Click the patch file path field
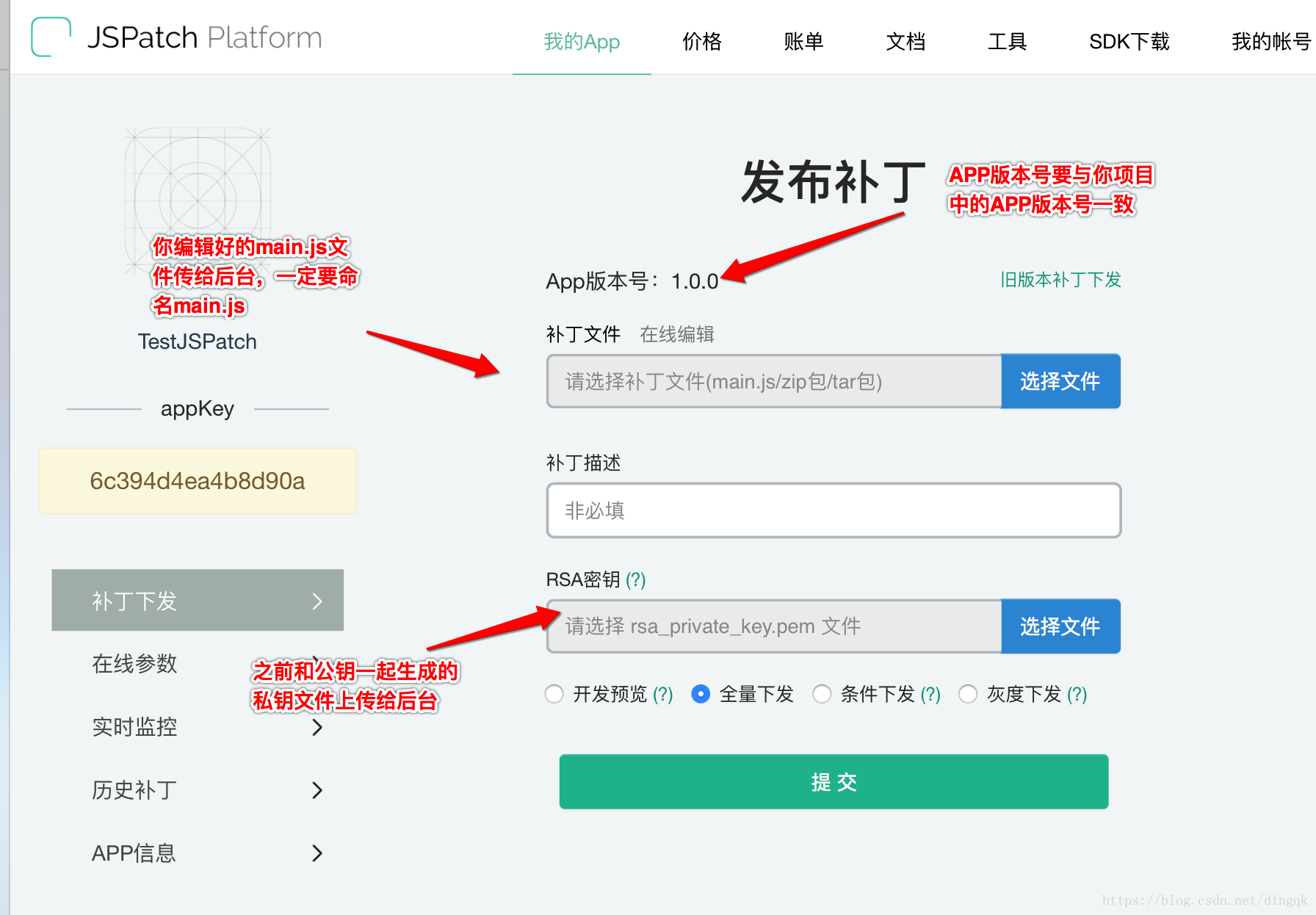 [x=774, y=381]
